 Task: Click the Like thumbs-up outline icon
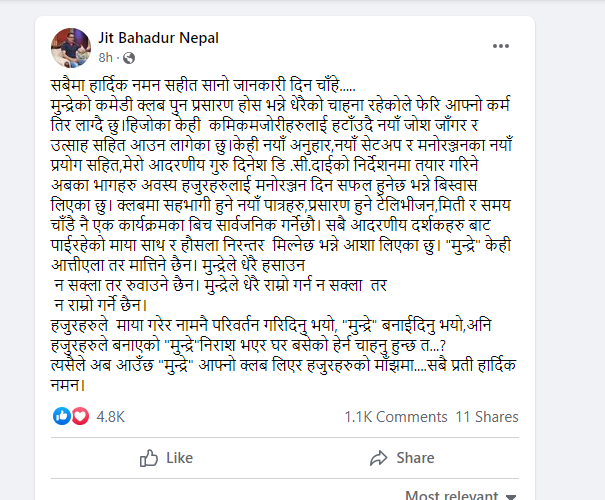(149, 458)
